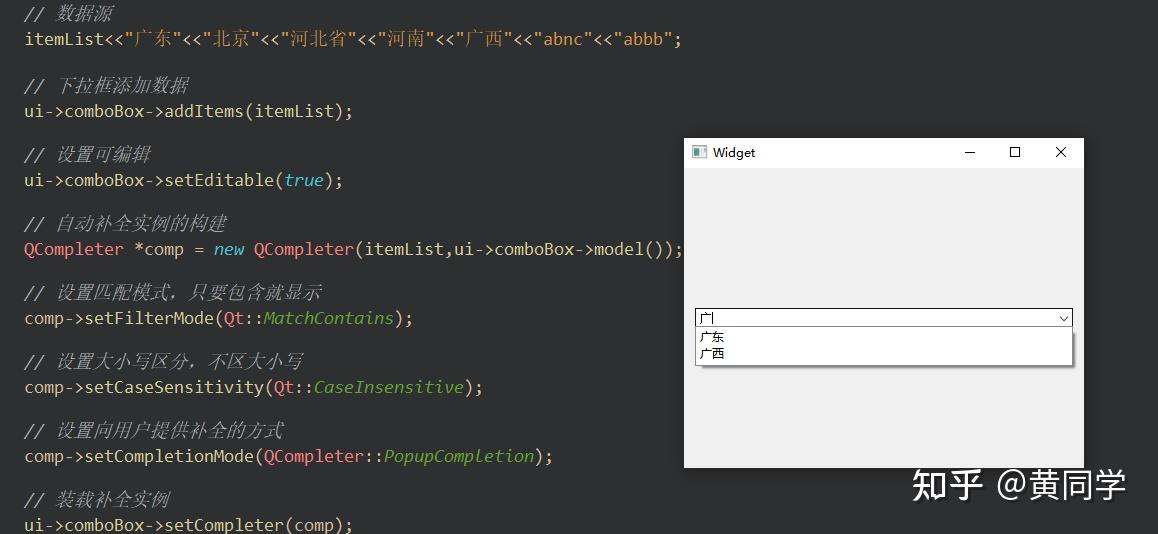Open the combo box dropdown arrow
This screenshot has height=534, width=1158.
[1063, 318]
